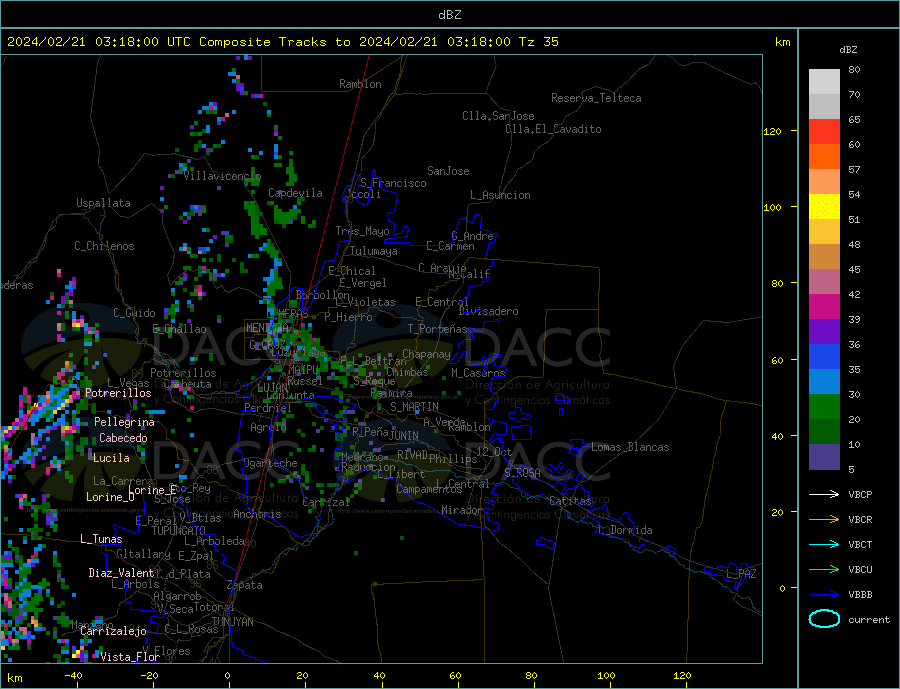The image size is (900, 689).
Task: Click the JUNIN place label
Action: pos(404,436)
